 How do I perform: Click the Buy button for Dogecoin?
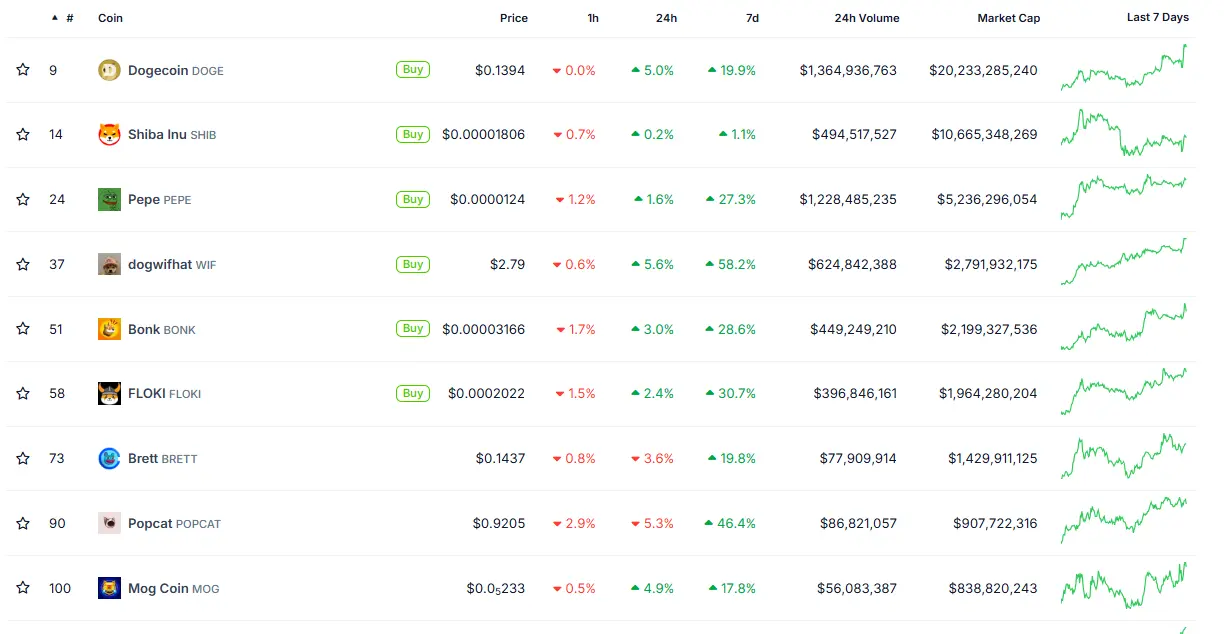(412, 70)
